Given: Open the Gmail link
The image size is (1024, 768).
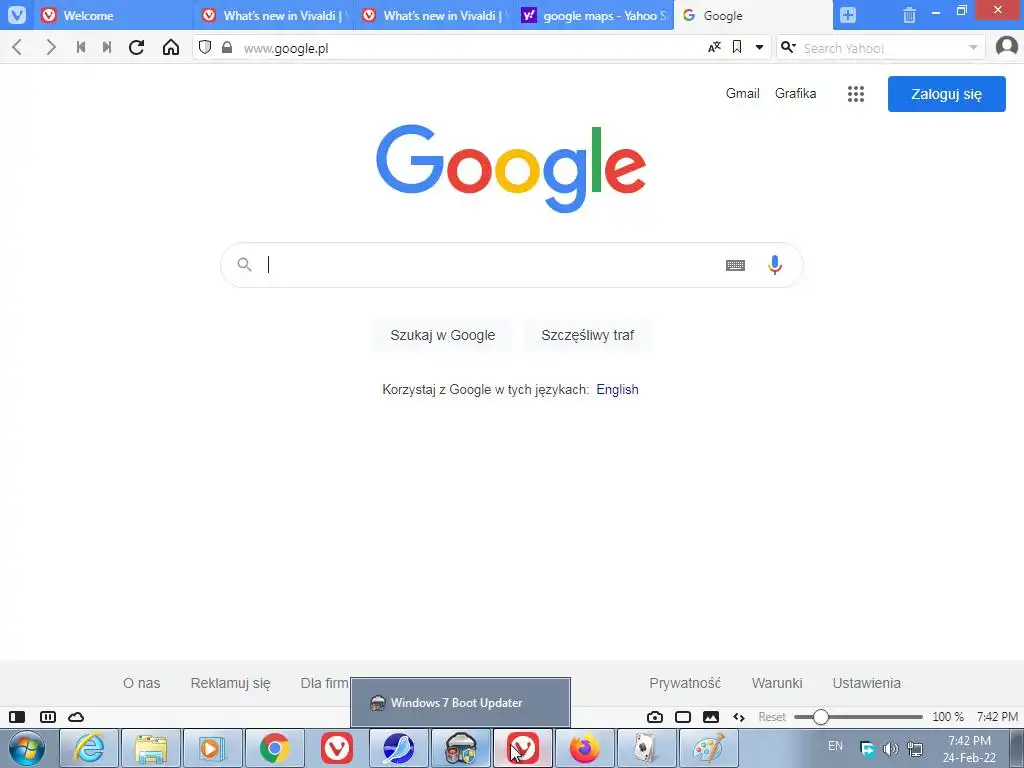Looking at the screenshot, I should (x=743, y=93).
